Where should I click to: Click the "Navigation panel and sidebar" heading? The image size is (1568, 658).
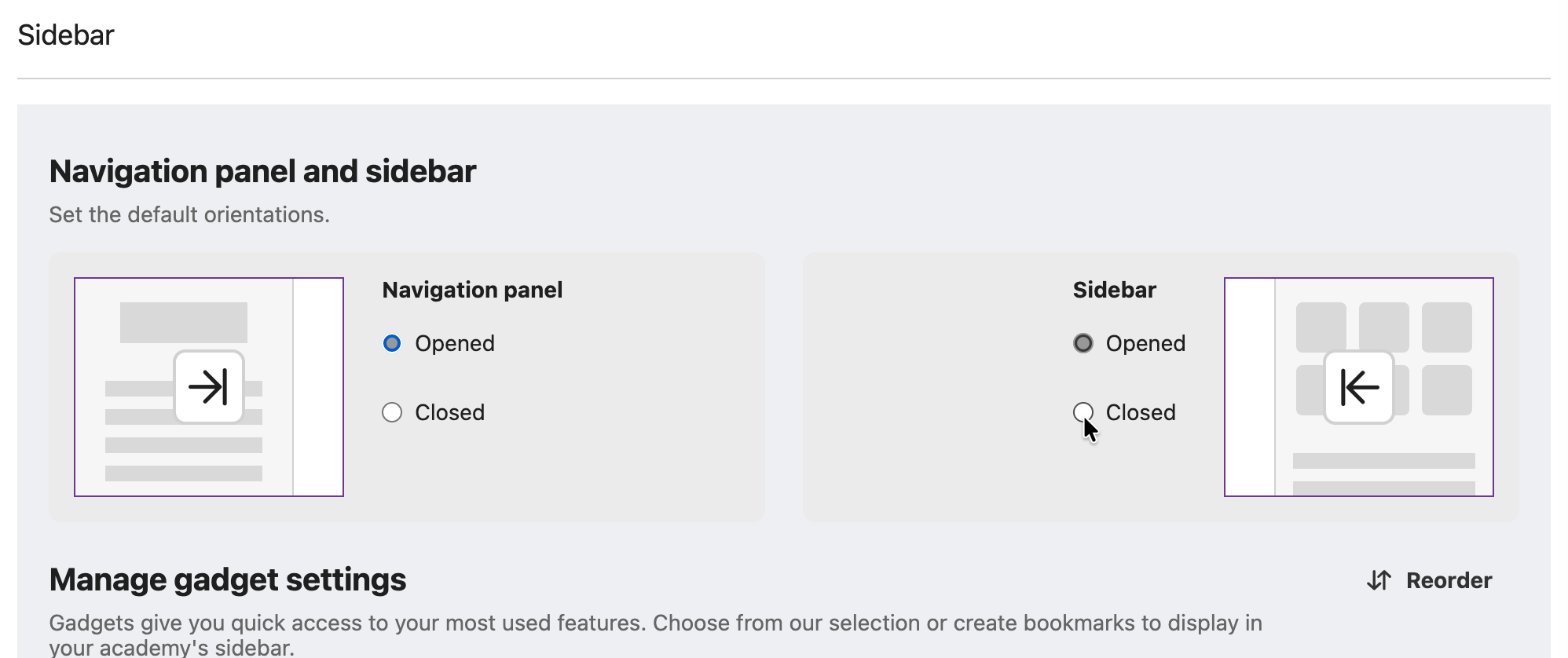tap(262, 171)
